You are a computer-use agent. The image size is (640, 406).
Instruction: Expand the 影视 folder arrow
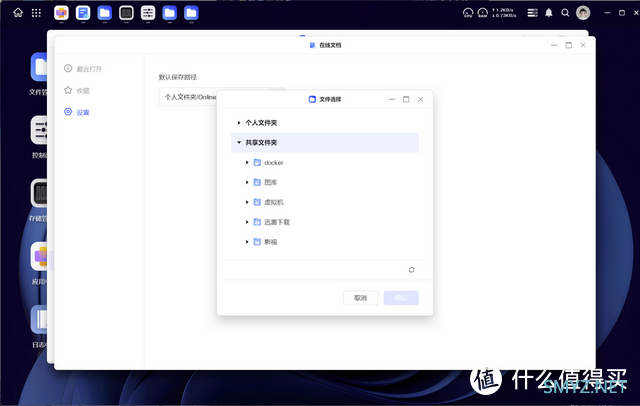coord(247,242)
